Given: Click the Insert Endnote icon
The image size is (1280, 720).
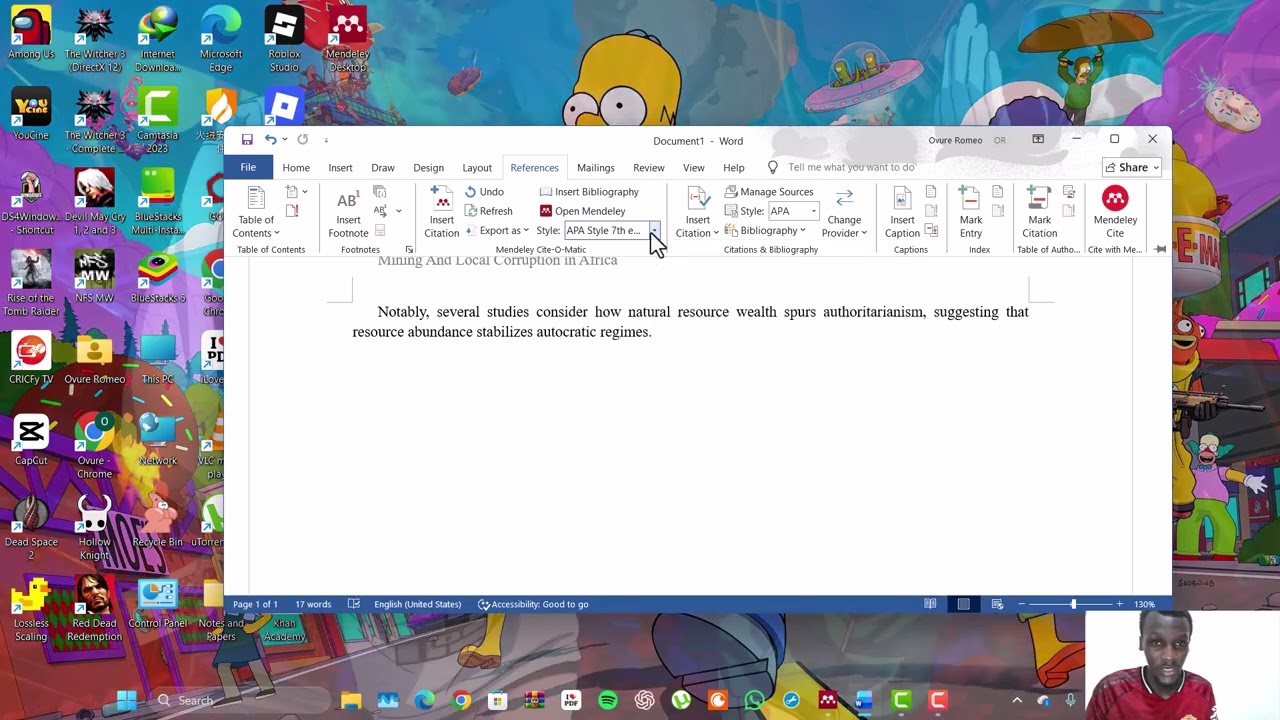Looking at the screenshot, I should (380, 192).
